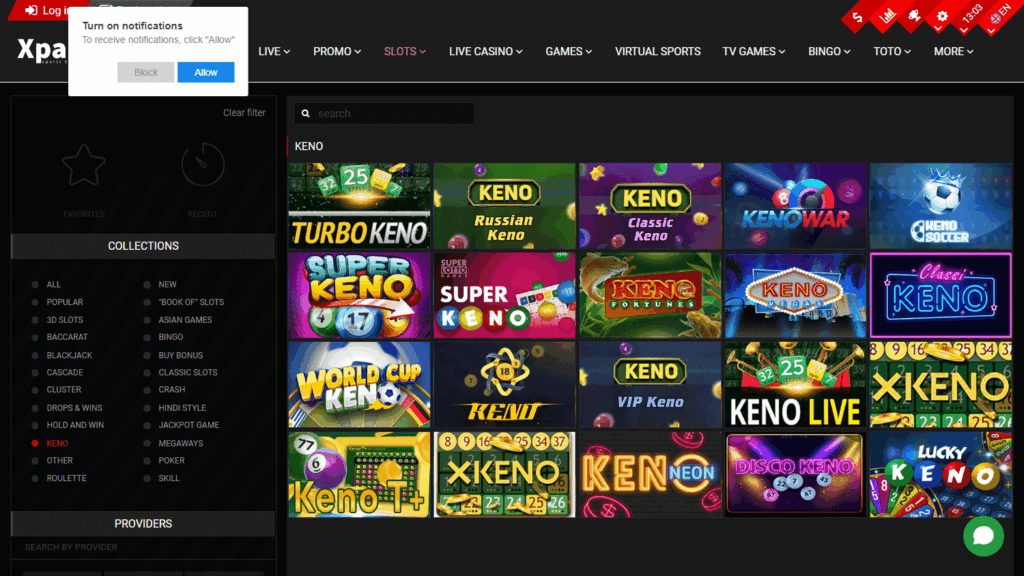
Task: Open the trophy results icon
Action: click(x=914, y=16)
